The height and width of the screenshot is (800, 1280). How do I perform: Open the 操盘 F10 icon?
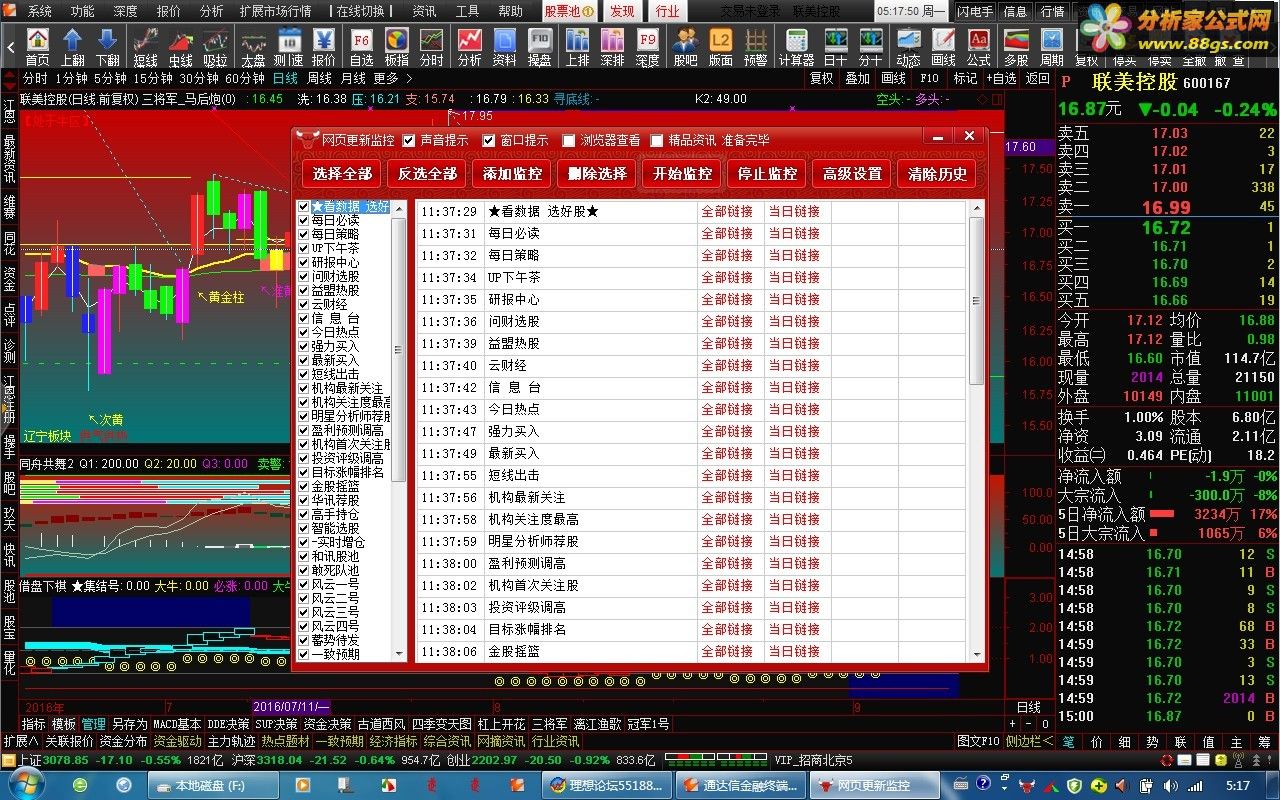point(539,46)
